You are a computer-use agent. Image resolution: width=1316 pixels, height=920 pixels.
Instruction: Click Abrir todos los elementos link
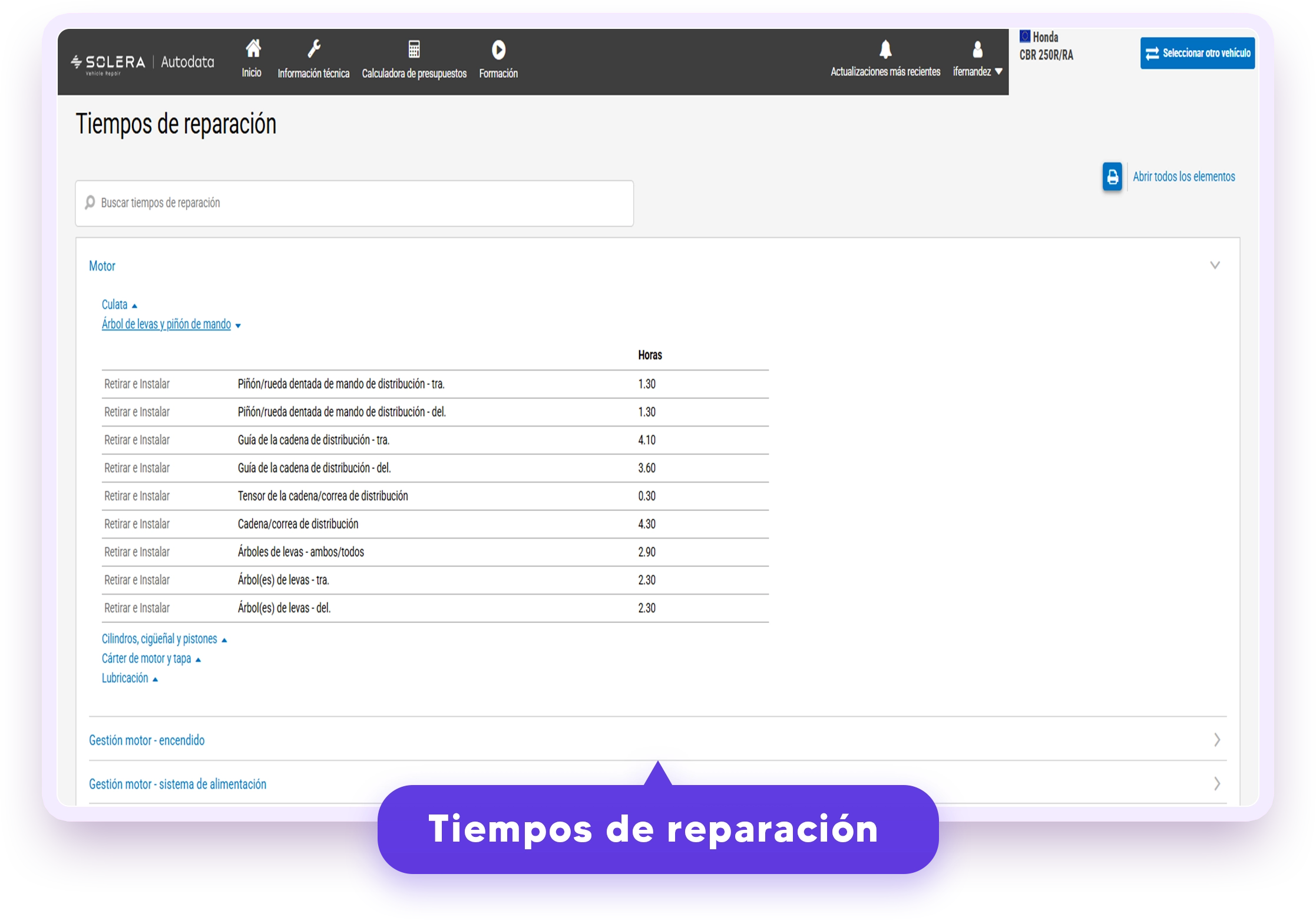1183,177
